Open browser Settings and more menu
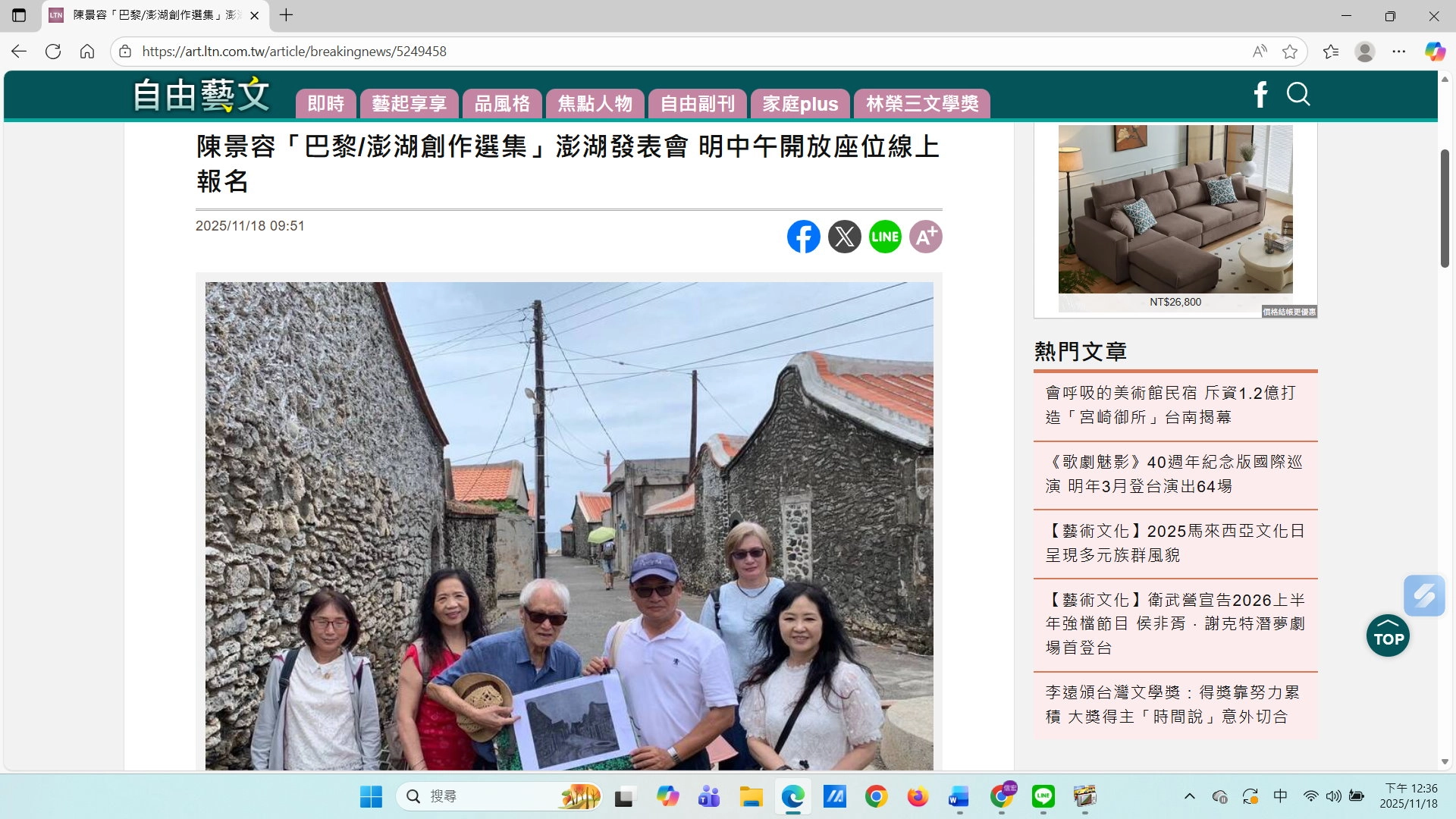This screenshot has height=819, width=1456. [x=1399, y=52]
